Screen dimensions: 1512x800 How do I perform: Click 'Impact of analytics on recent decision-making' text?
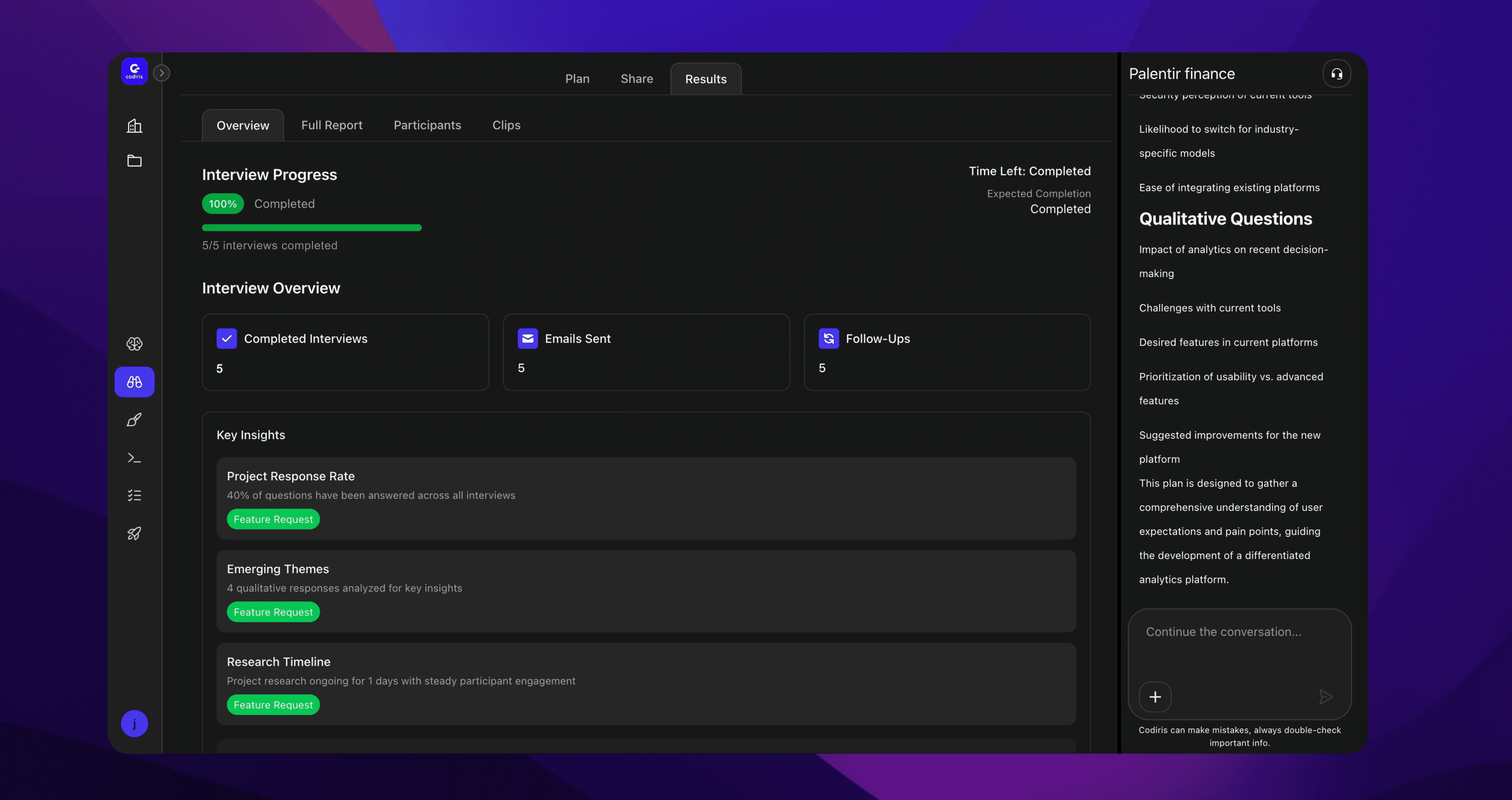pyautogui.click(x=1233, y=261)
